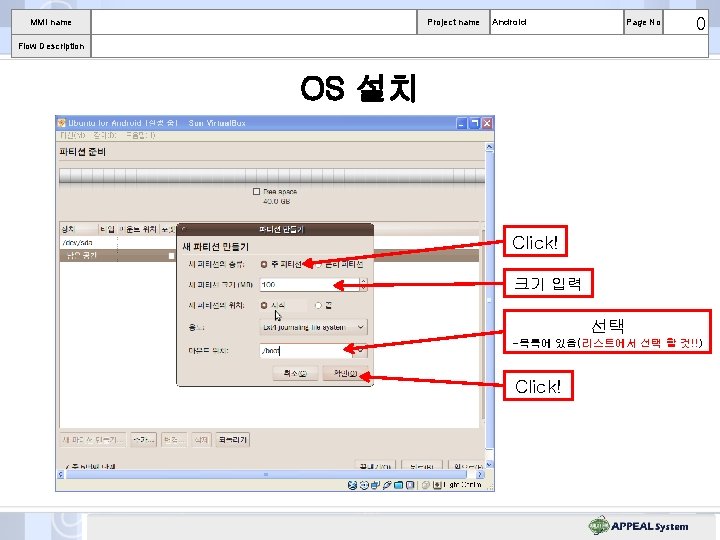Click the grey disk partition bar
The image size is (720, 540).
pos(272,176)
